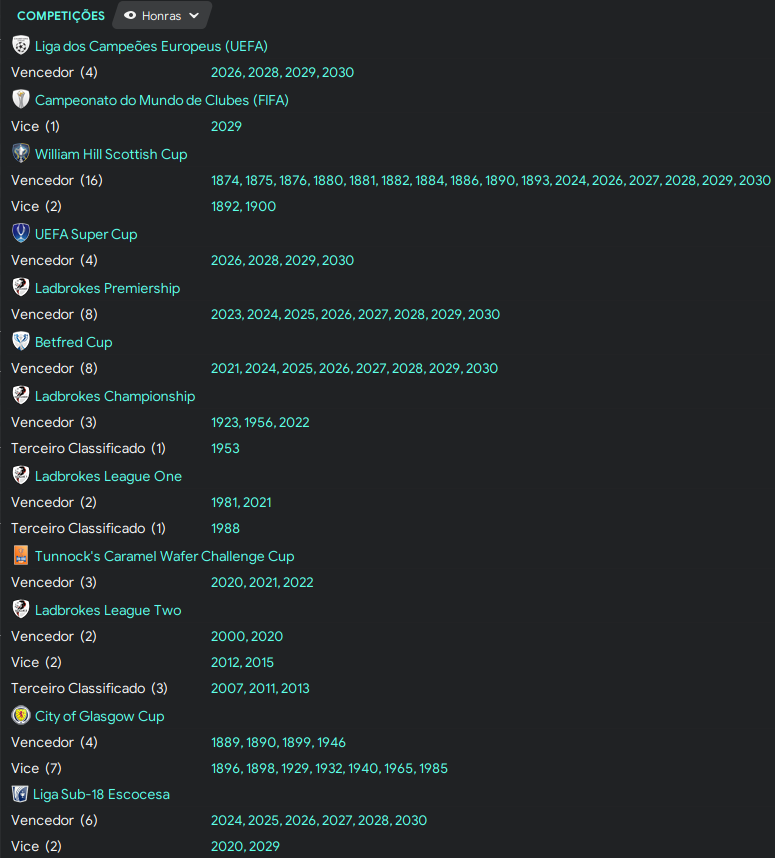775x858 pixels.
Task: Click Glasgow Cup Vice years starting 1896
Action: (x=329, y=768)
